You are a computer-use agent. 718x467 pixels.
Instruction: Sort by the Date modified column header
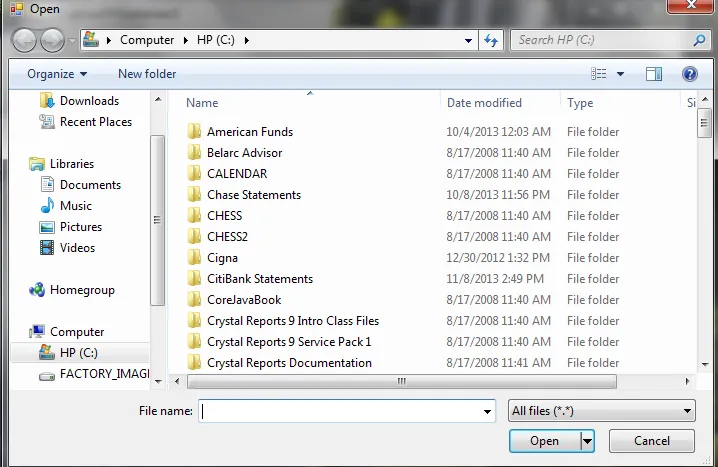click(484, 103)
